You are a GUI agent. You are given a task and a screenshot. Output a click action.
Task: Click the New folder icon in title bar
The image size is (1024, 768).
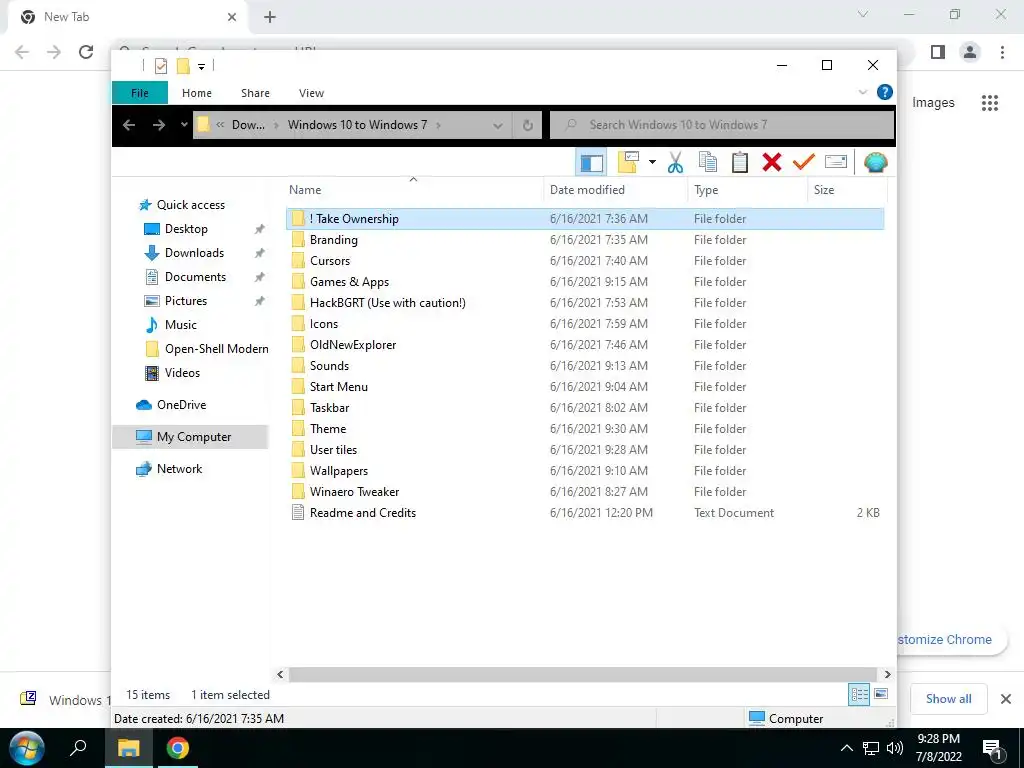tap(183, 66)
